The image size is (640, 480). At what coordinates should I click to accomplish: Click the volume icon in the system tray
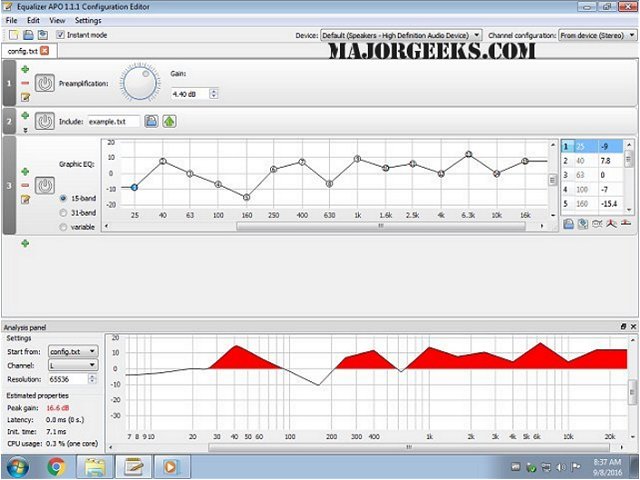pos(560,467)
